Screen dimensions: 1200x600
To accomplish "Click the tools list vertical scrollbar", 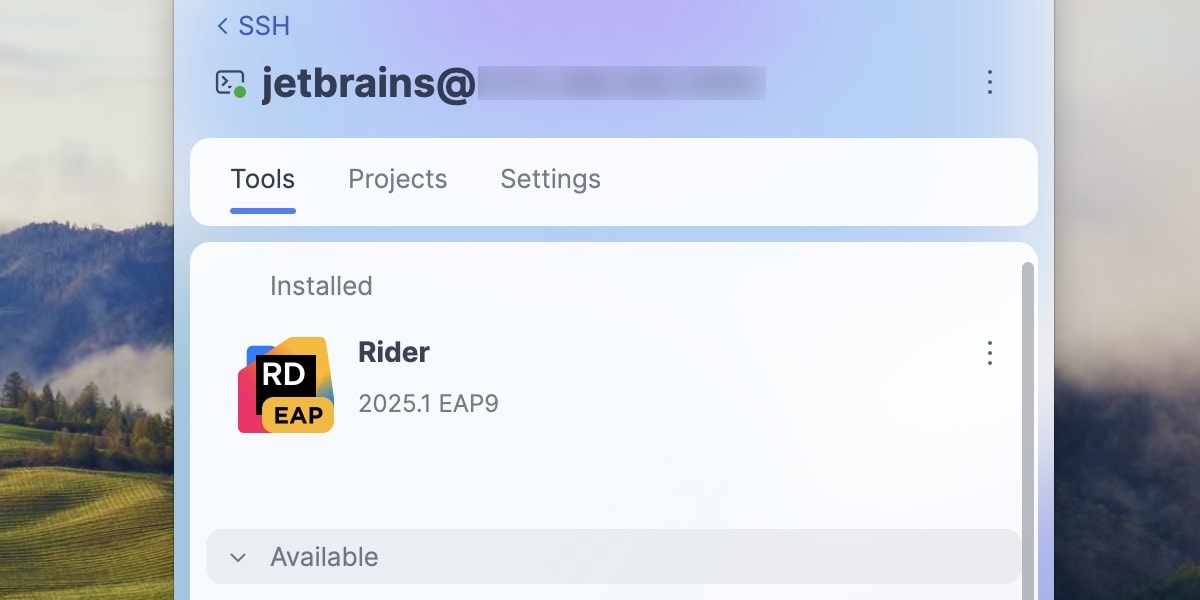I will 1027,420.
